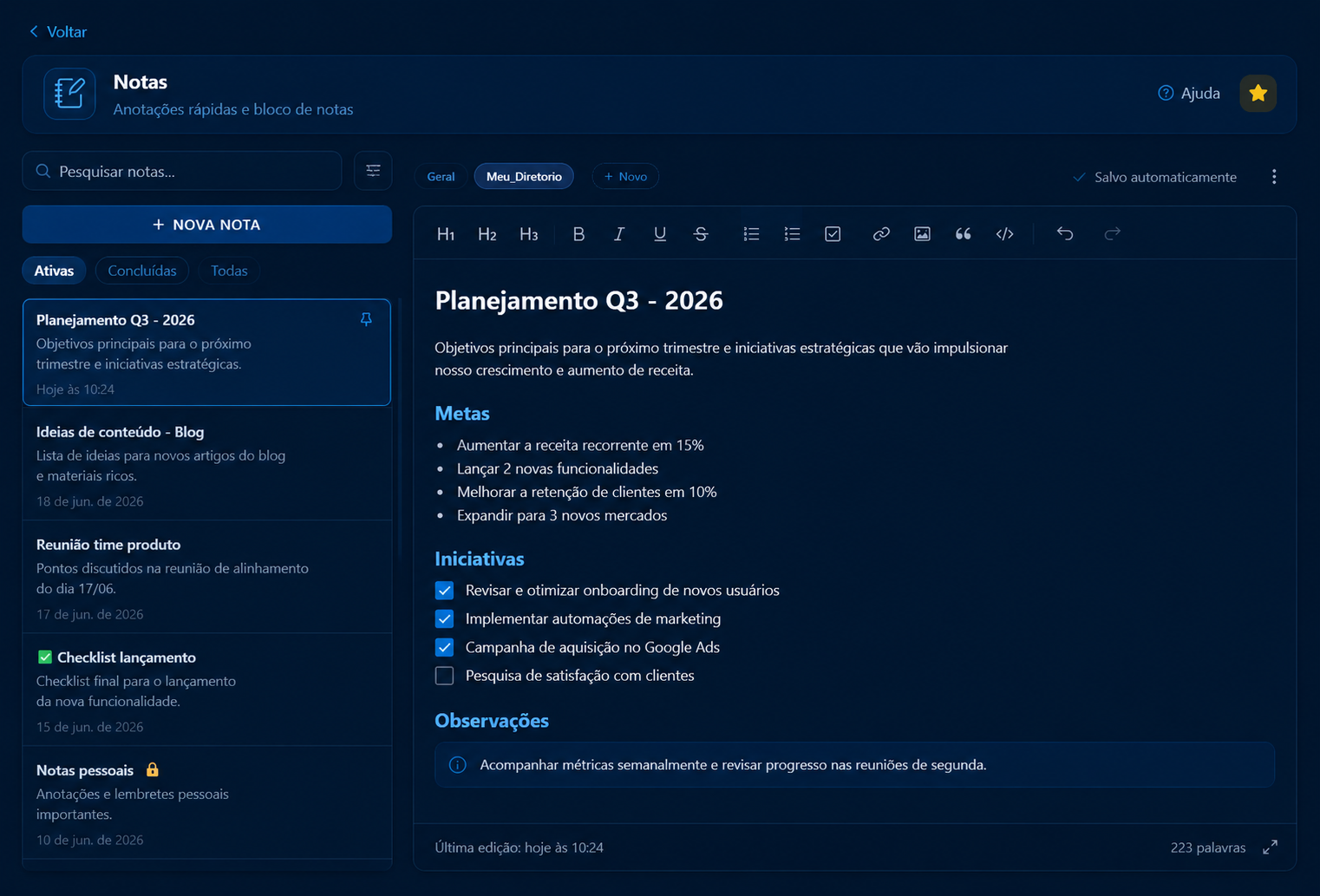This screenshot has height=896, width=1320.
Task: Add a new directory with + Novo
Action: (x=625, y=177)
